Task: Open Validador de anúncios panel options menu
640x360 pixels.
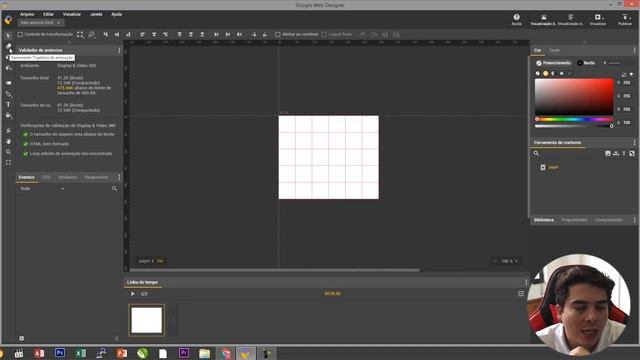Action: pos(119,50)
